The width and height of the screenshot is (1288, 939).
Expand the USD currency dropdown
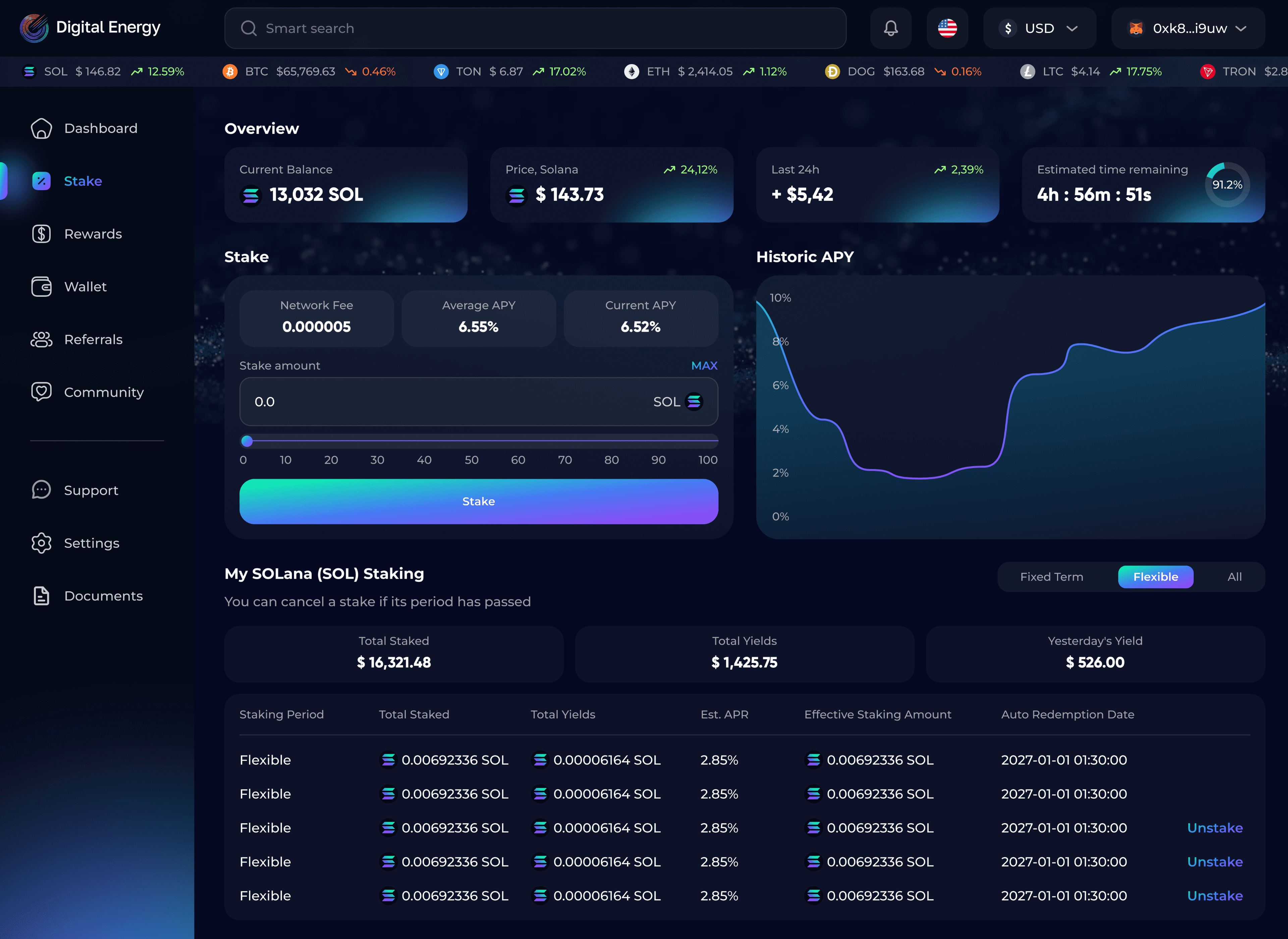click(x=1039, y=29)
